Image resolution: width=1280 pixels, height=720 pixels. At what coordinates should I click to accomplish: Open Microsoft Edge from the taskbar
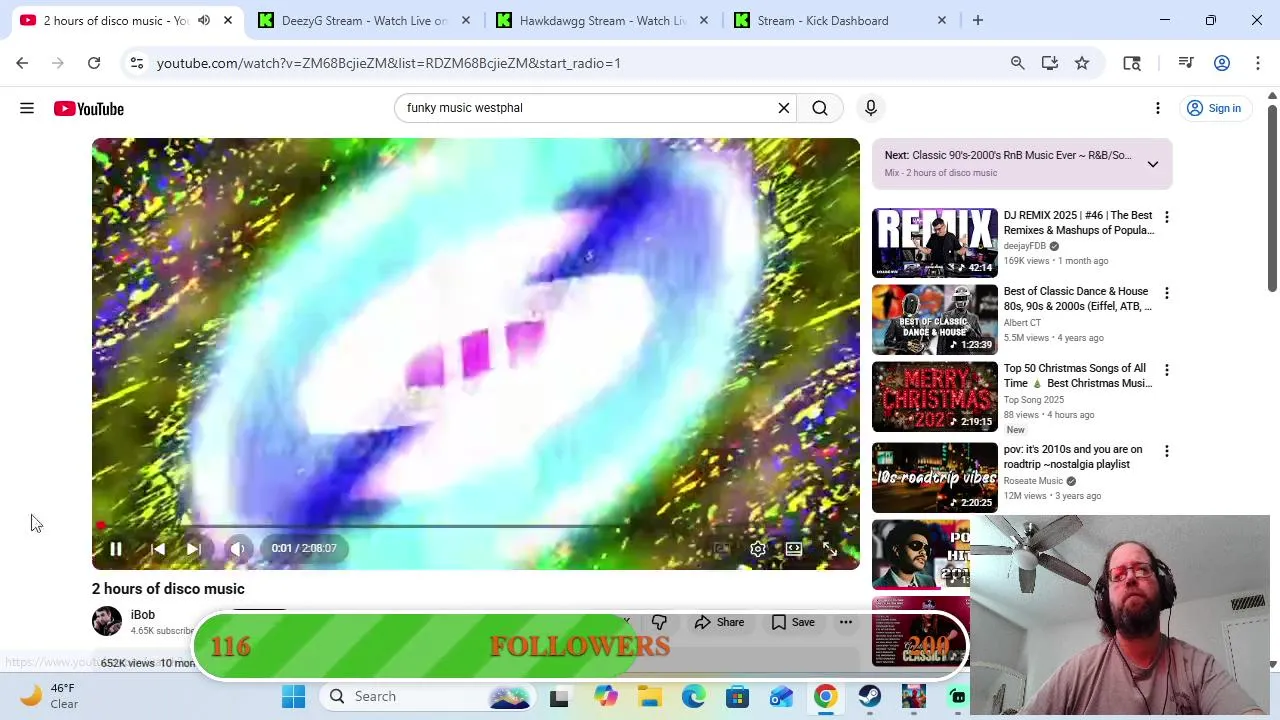point(694,696)
